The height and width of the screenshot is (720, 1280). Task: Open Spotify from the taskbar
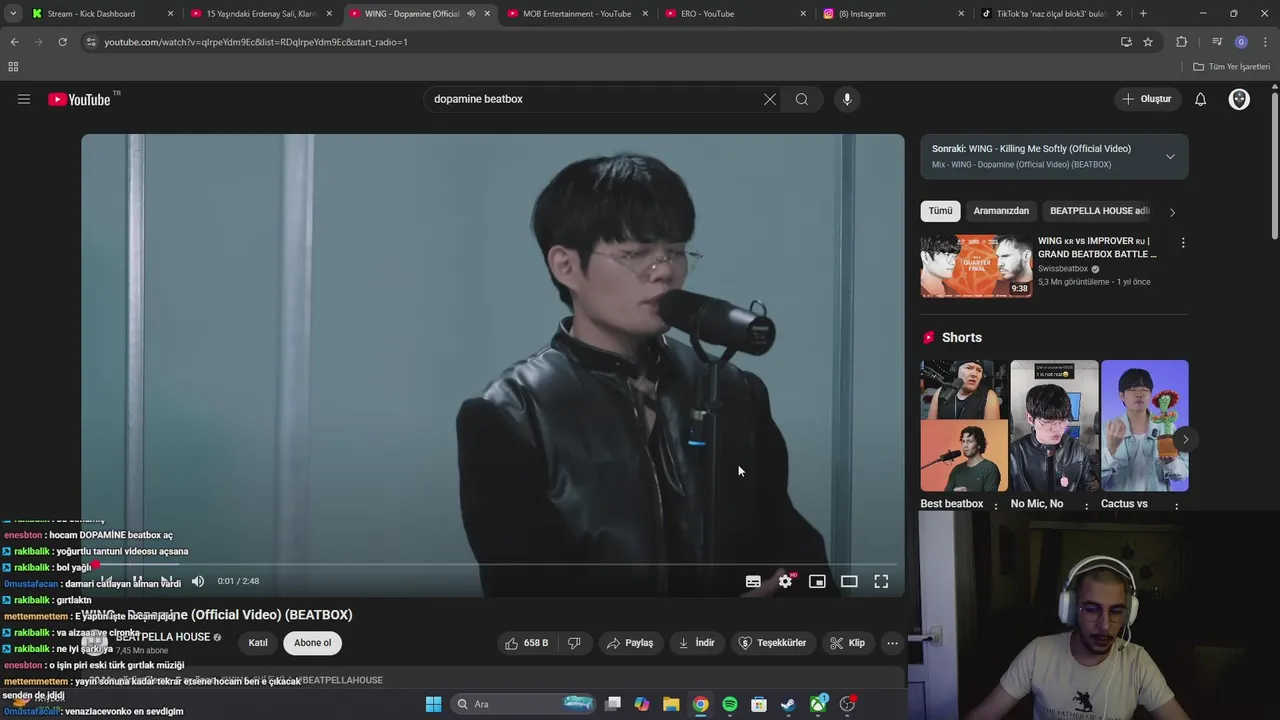730,704
